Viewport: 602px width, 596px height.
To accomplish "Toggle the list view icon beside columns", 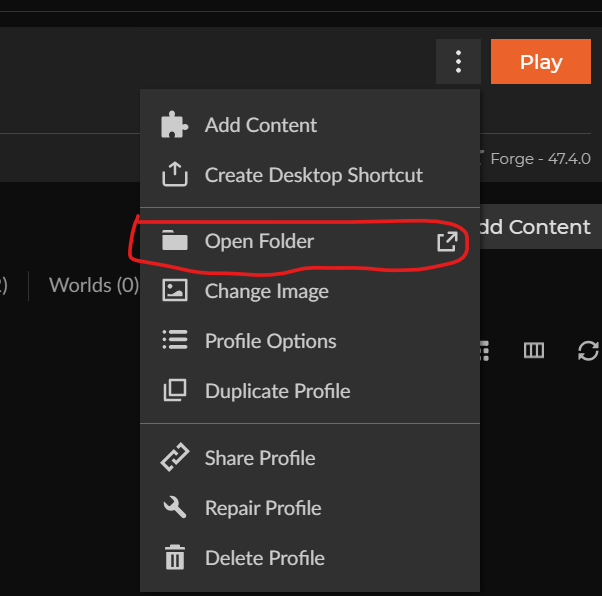I will (x=485, y=350).
